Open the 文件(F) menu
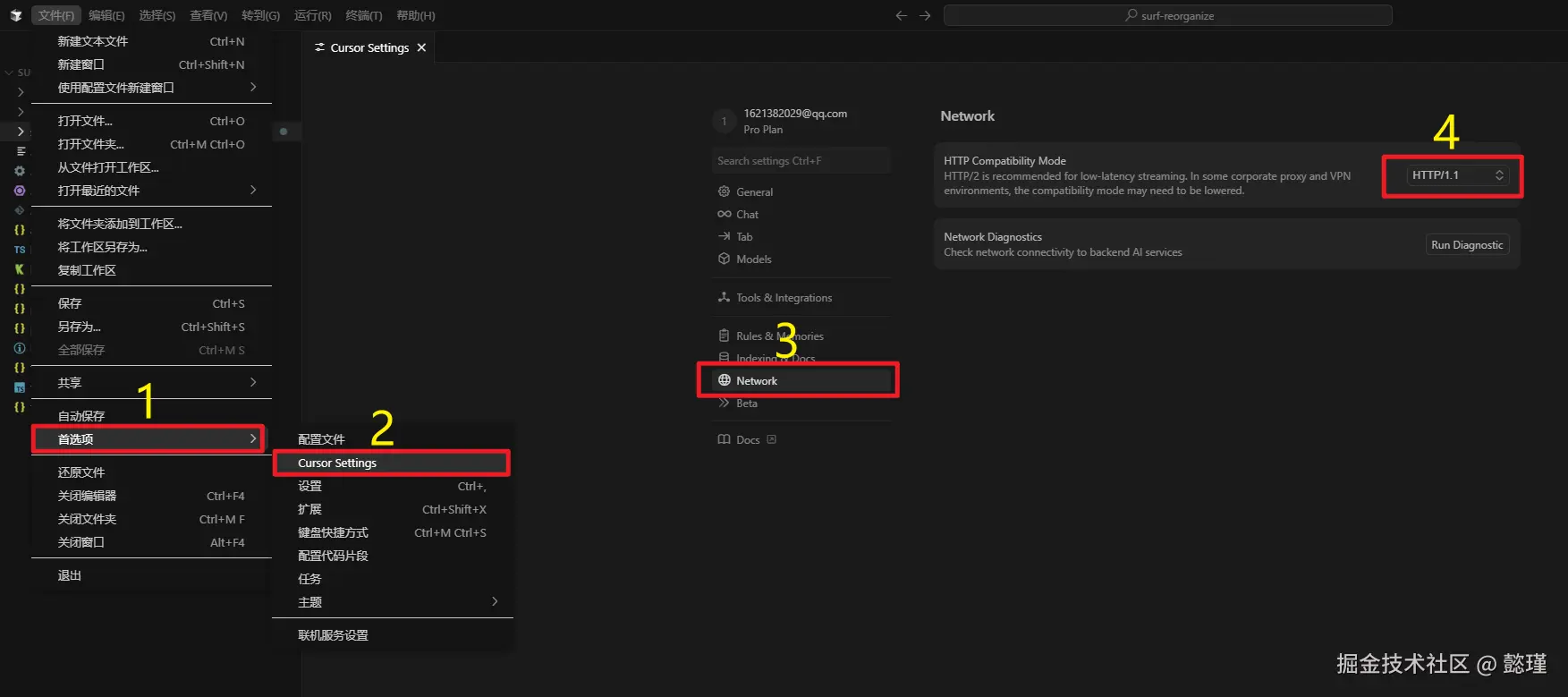The width and height of the screenshot is (1568, 697). point(55,15)
